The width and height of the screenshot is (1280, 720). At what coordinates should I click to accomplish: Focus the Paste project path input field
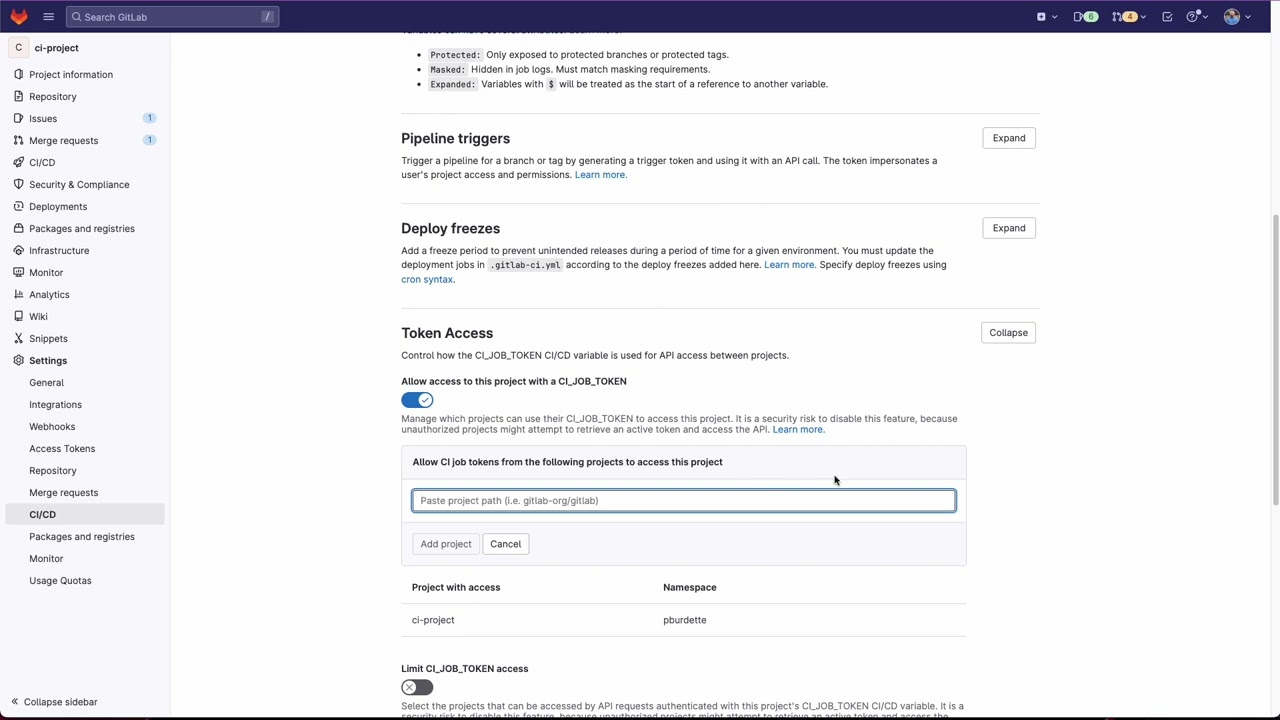coord(684,500)
